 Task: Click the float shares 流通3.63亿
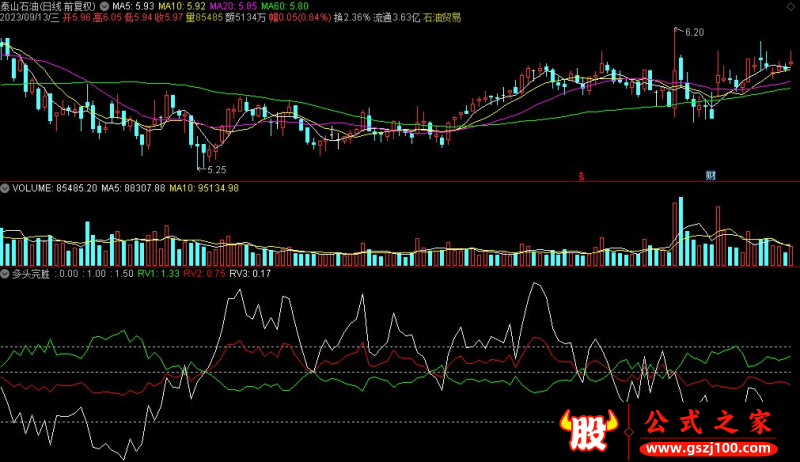pos(397,18)
